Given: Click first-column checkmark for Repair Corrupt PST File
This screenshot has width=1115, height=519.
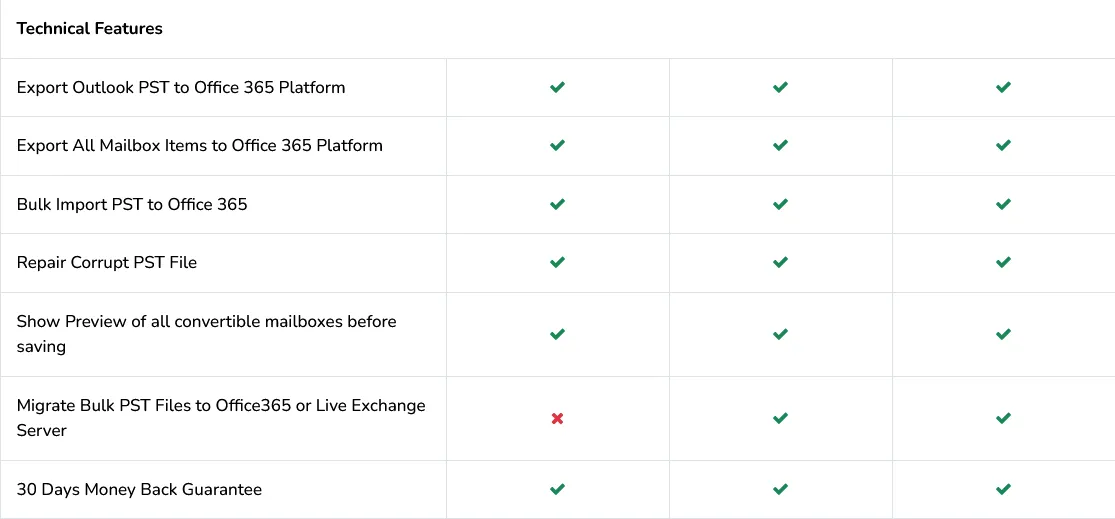Looking at the screenshot, I should pos(557,262).
